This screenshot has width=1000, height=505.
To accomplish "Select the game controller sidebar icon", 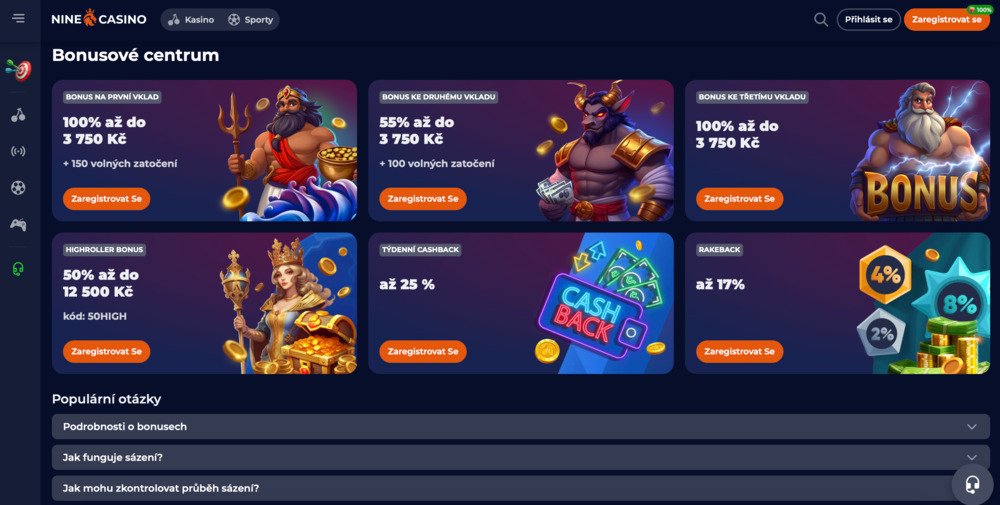I will coord(18,224).
